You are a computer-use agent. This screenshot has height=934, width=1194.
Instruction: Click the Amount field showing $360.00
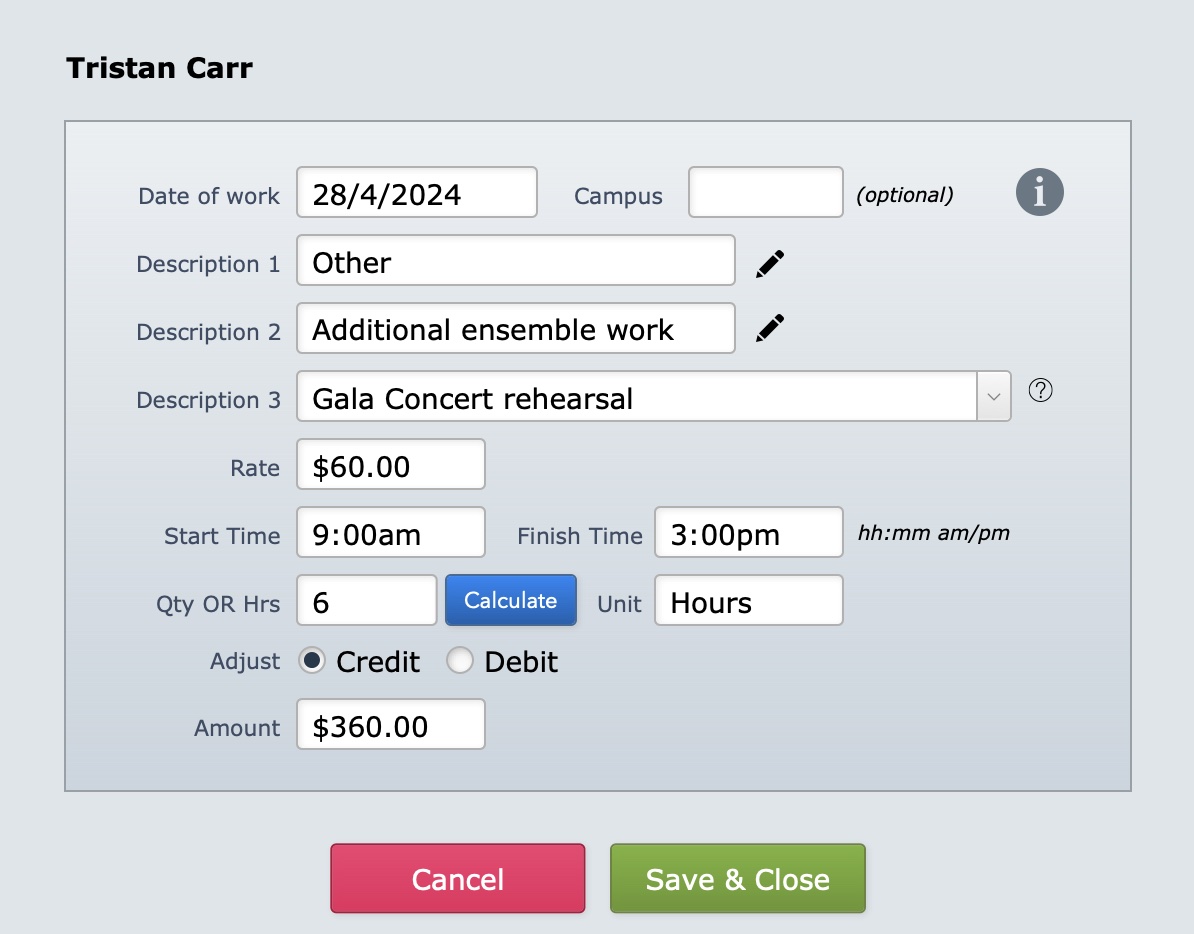(391, 724)
